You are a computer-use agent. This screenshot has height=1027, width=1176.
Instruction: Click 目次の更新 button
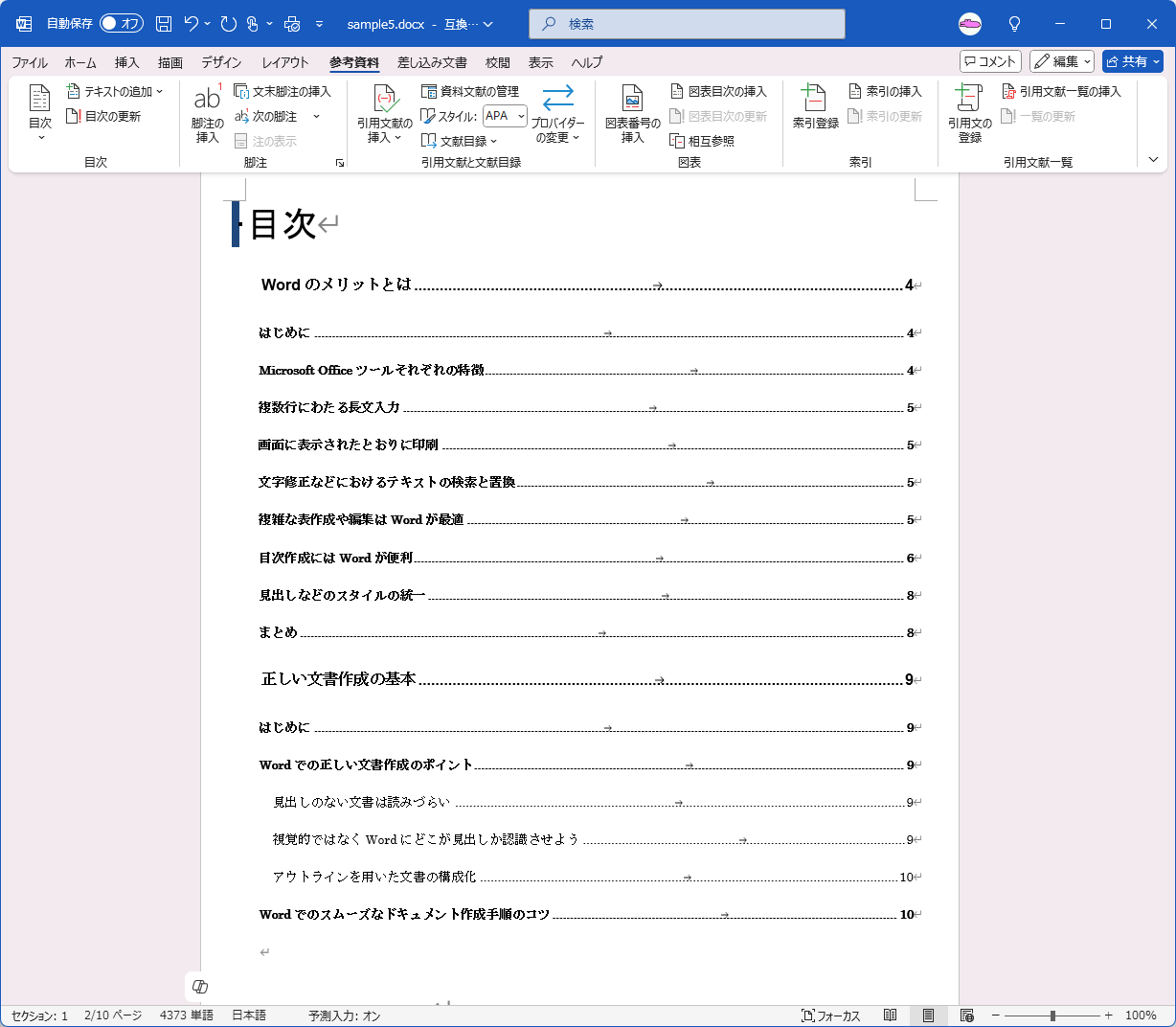tap(103, 116)
